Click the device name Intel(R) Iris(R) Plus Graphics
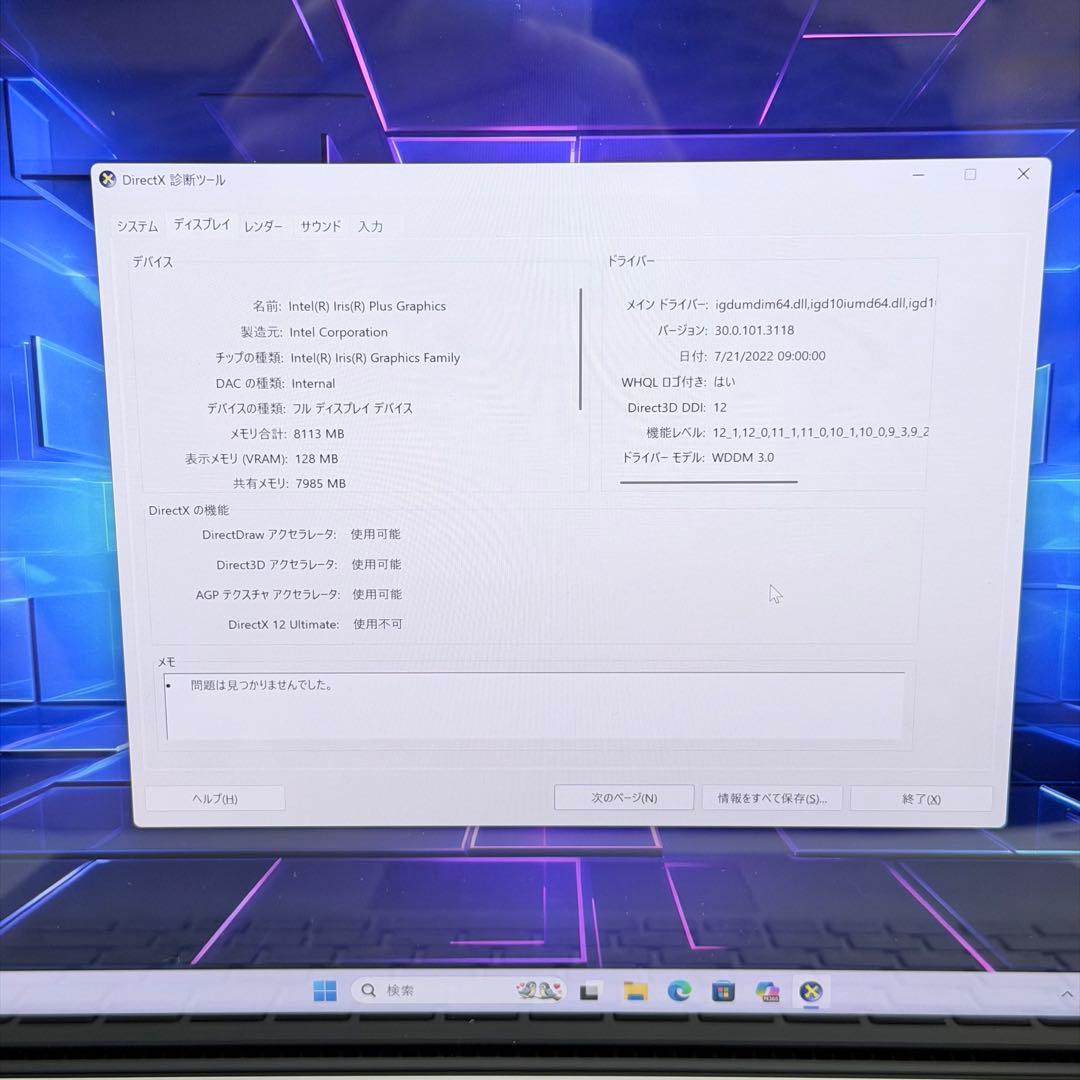 pos(367,307)
